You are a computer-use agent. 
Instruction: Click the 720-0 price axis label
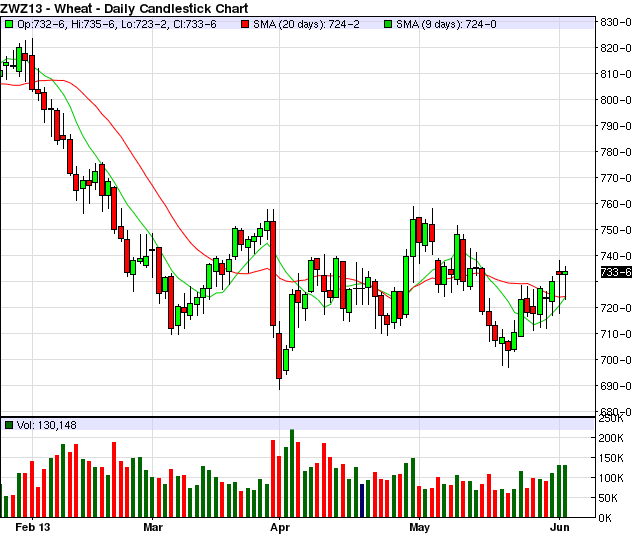[616, 308]
